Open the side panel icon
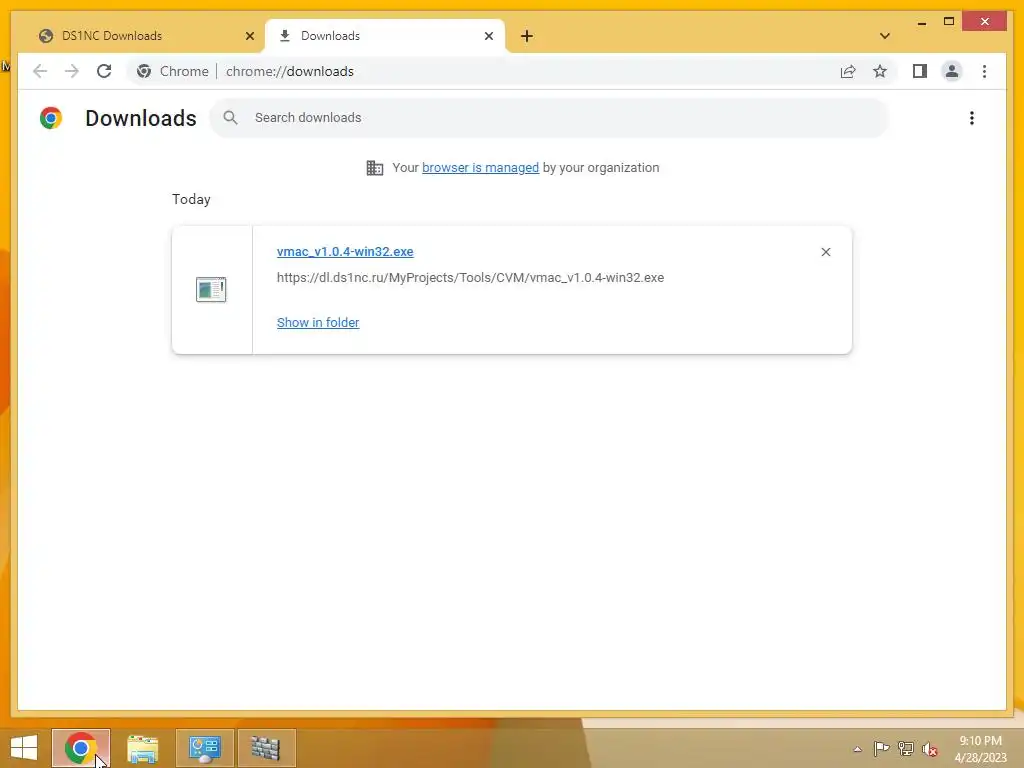The width and height of the screenshot is (1024, 768). tap(920, 71)
